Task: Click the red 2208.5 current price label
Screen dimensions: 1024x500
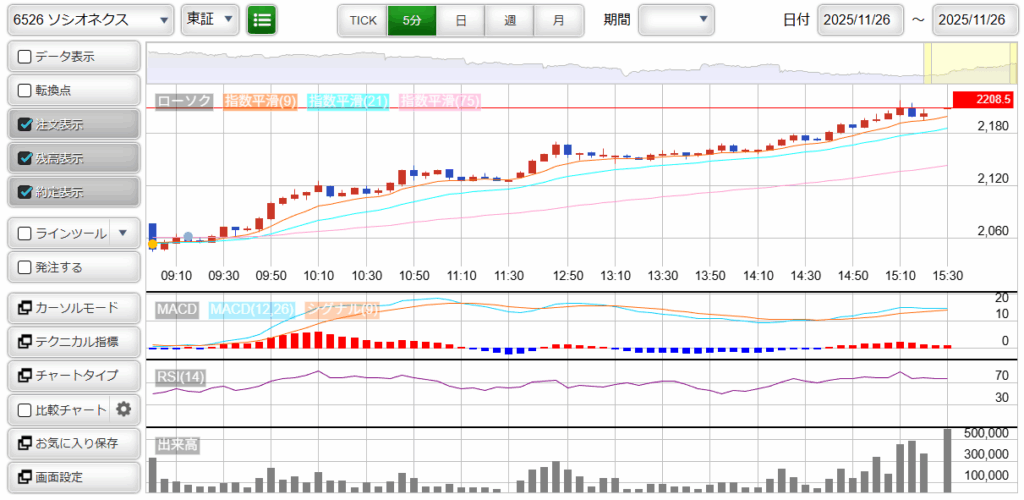Action: tap(984, 99)
